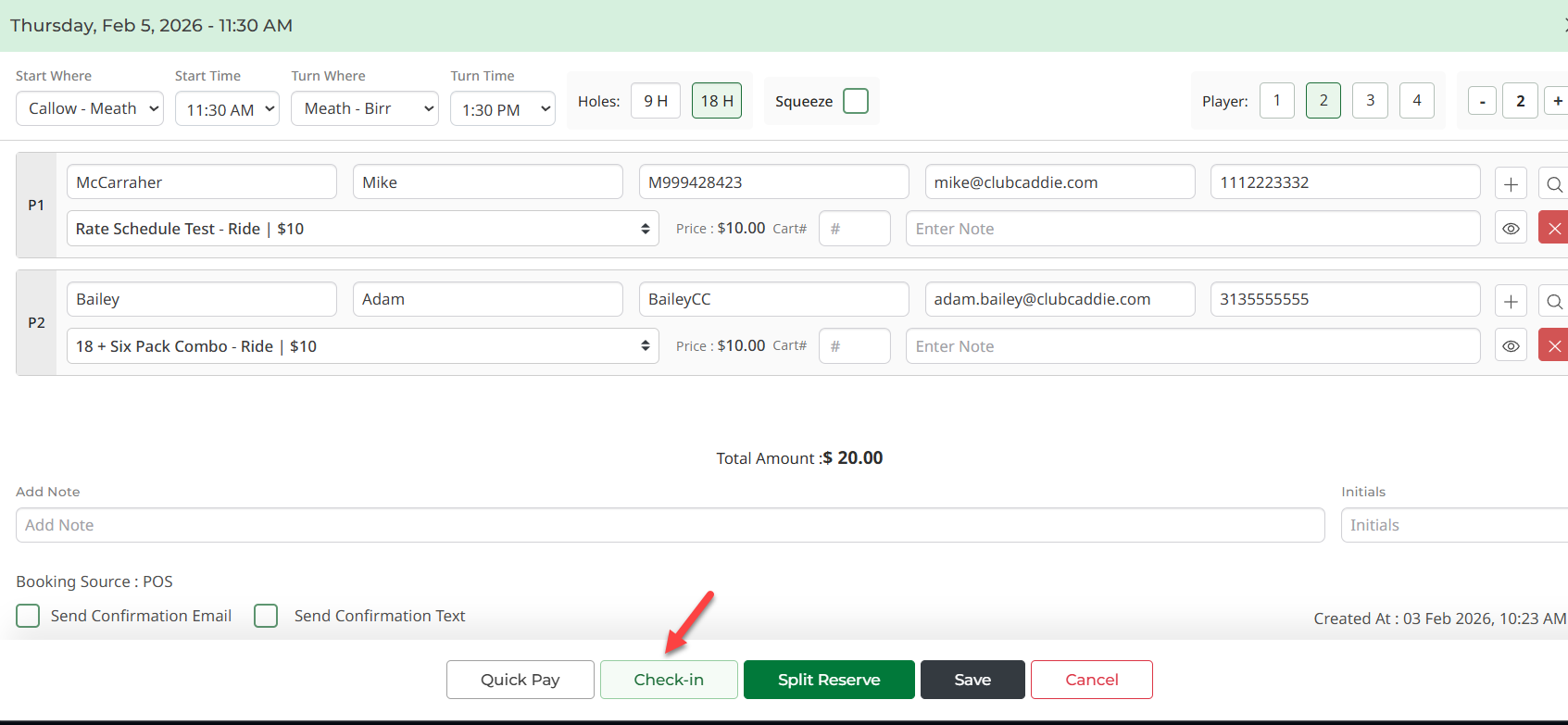The height and width of the screenshot is (725, 1568).
Task: Check Send Confirmation Email
Action: (x=29, y=616)
